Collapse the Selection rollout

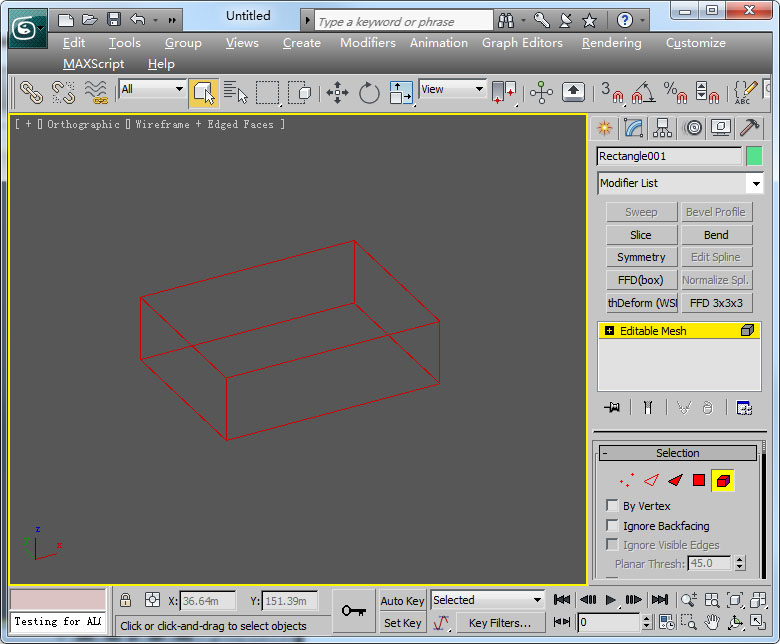pos(678,453)
